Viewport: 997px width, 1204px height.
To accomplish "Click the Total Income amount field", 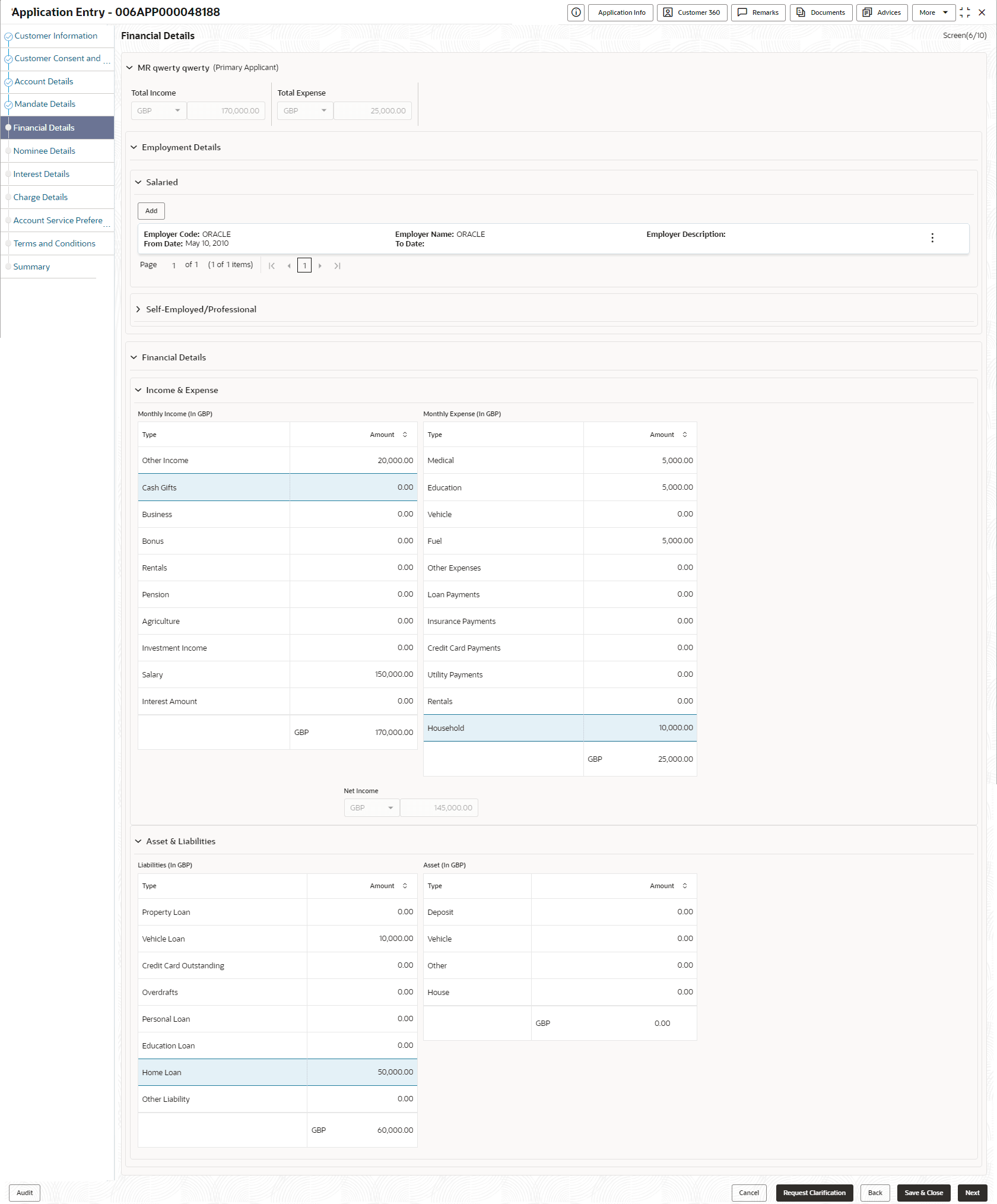I will [226, 110].
